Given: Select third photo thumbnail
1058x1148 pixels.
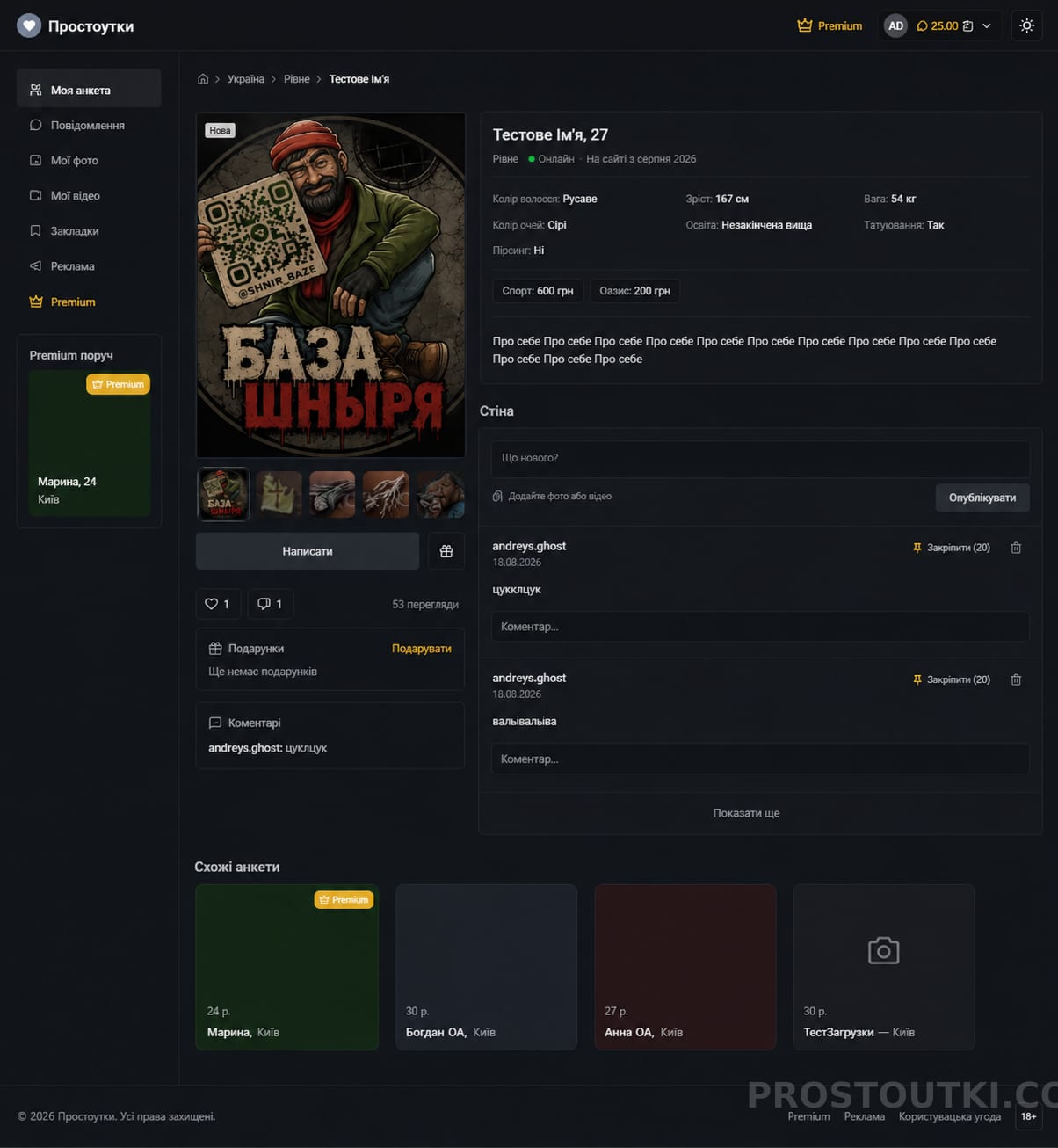Looking at the screenshot, I should [x=332, y=494].
